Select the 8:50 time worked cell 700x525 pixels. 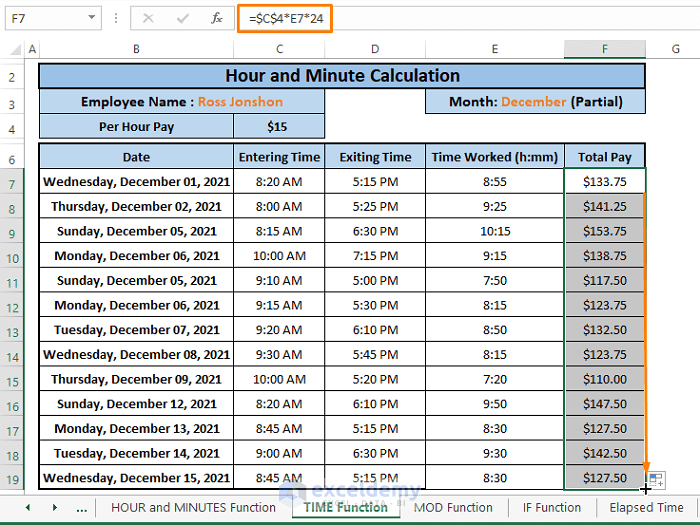(x=495, y=330)
